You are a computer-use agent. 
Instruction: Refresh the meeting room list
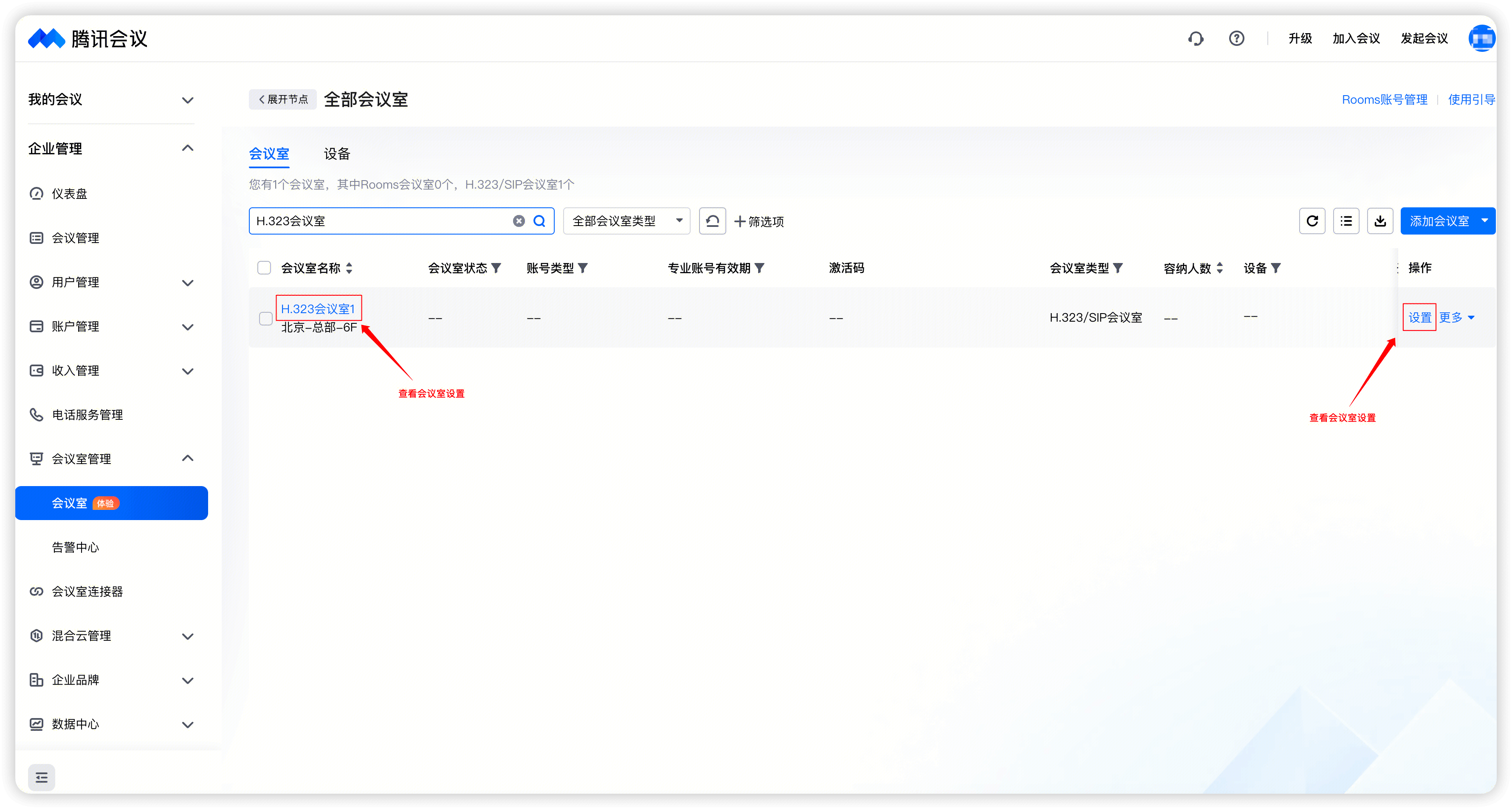pyautogui.click(x=1312, y=221)
